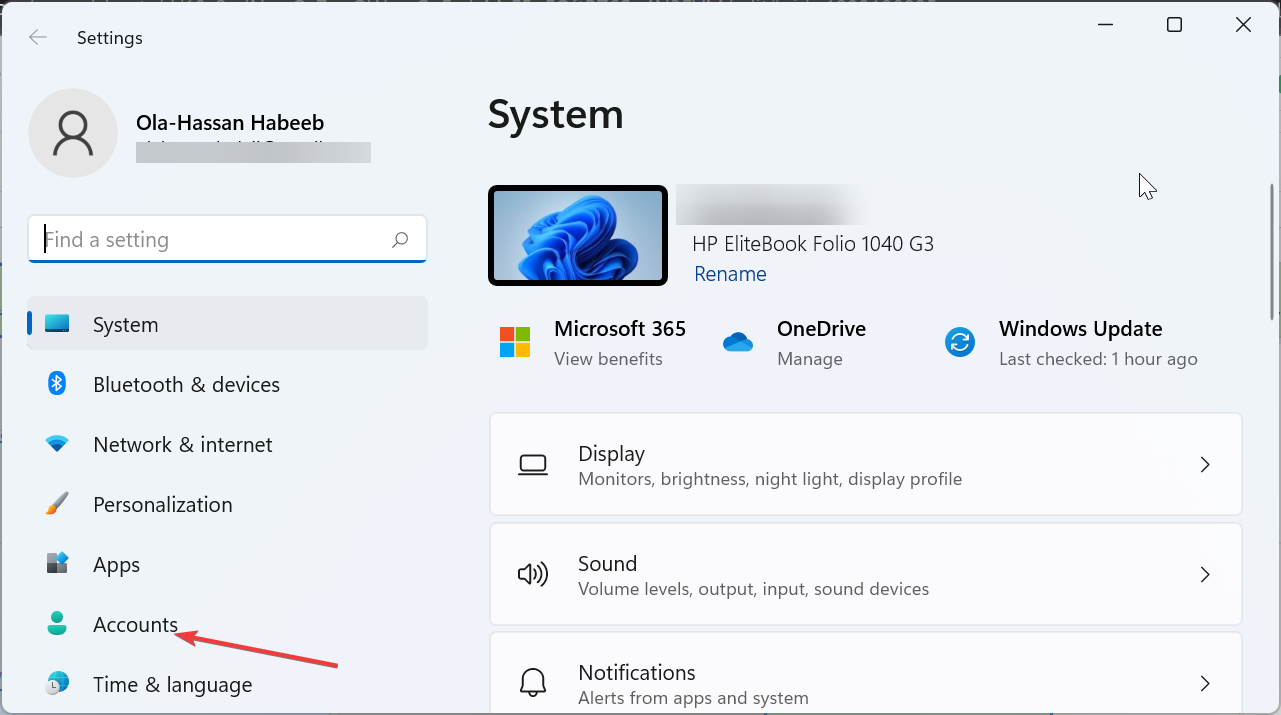
Task: Click the Bluetooth & devices icon
Action: pos(57,384)
